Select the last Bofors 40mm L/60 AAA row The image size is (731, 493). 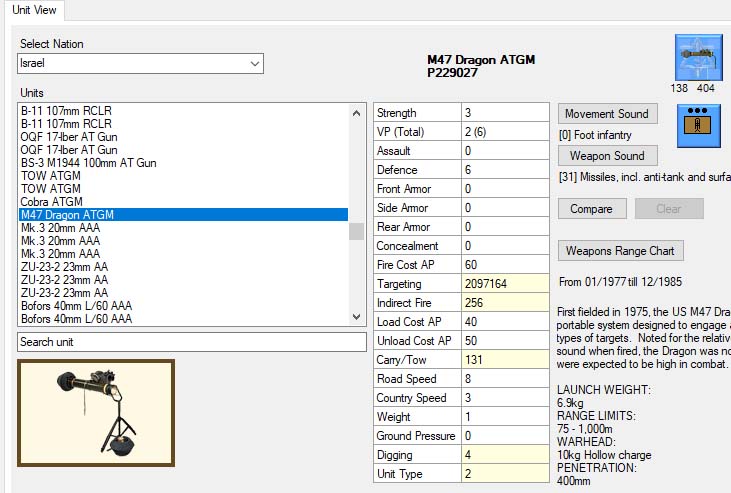[184, 319]
